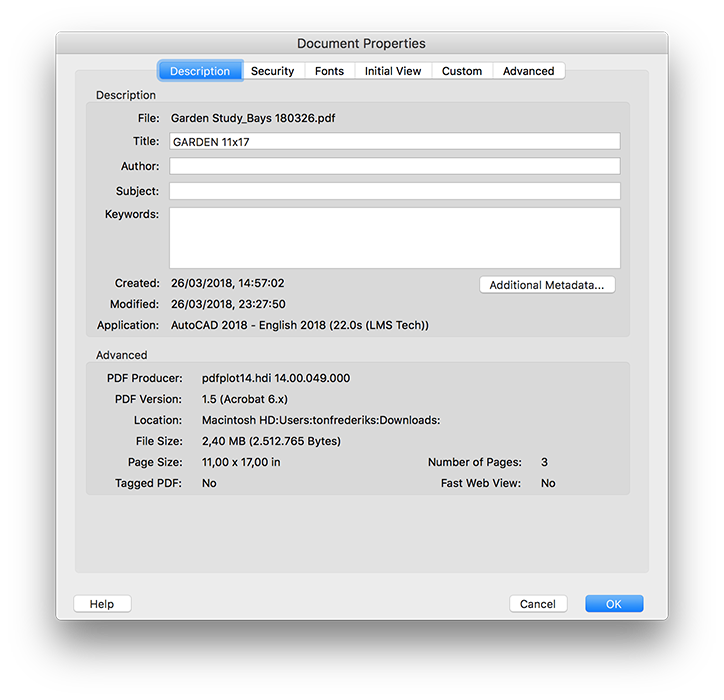
Task: Cancel the Document Properties dialog
Action: pyautogui.click(x=538, y=604)
